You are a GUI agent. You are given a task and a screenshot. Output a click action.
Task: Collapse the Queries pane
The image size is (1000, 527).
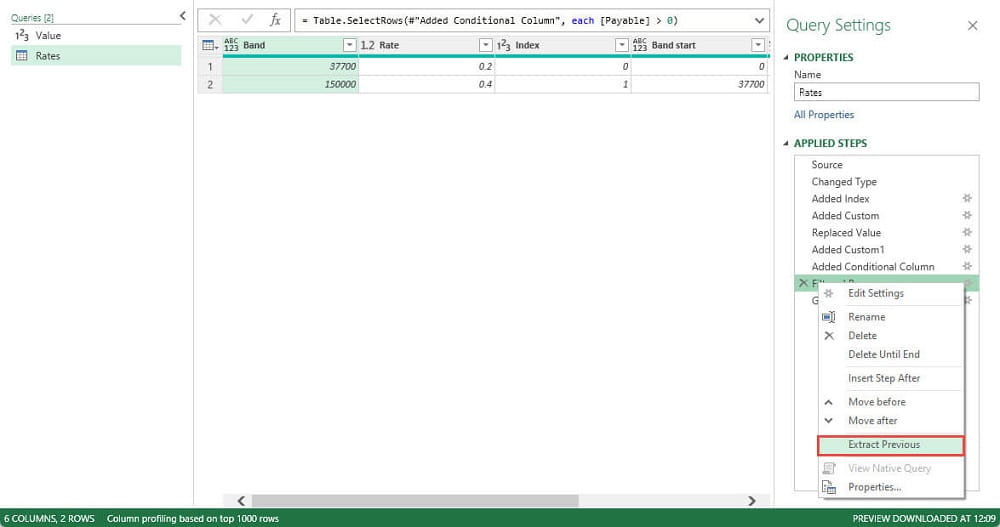click(181, 16)
